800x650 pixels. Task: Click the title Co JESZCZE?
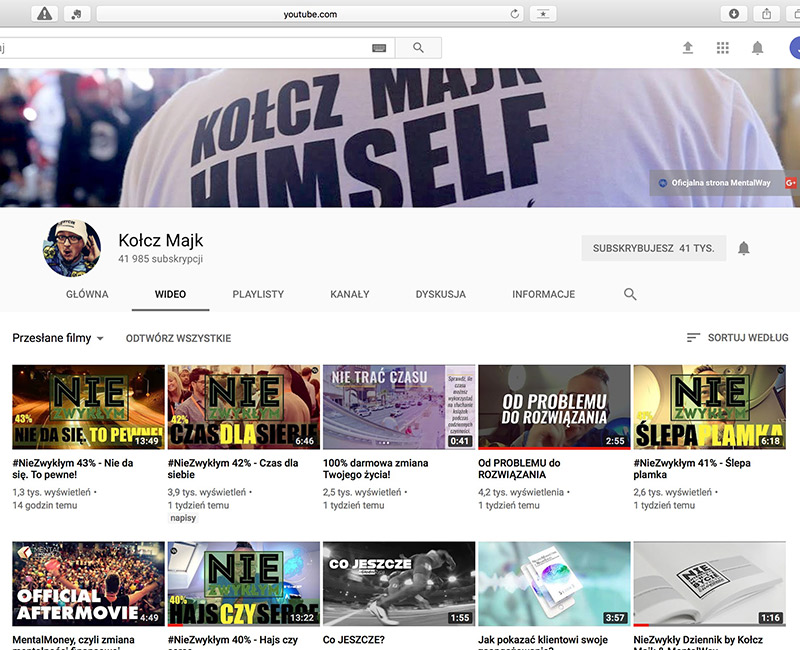[x=354, y=640]
